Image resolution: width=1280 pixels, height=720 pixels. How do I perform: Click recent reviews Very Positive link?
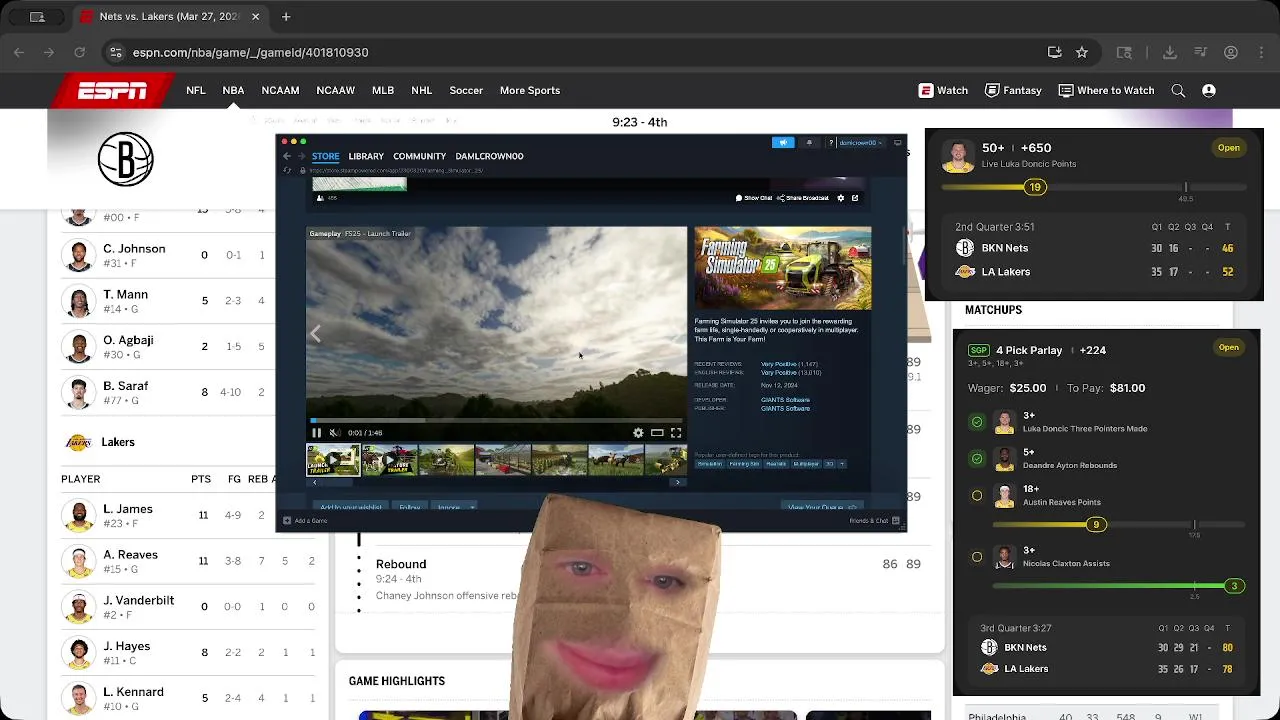click(x=778, y=364)
